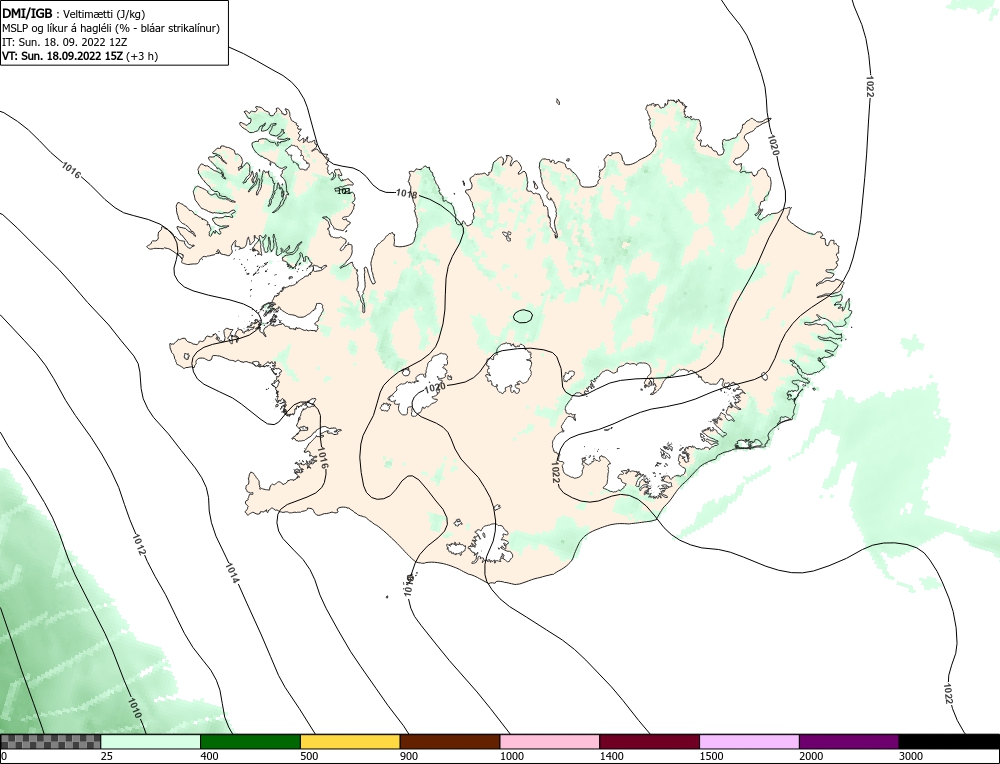This screenshot has width=1000, height=764.
Task: Click the 'VT: Sun. 18.09.2022 15Z' line
Action: pos(63,56)
